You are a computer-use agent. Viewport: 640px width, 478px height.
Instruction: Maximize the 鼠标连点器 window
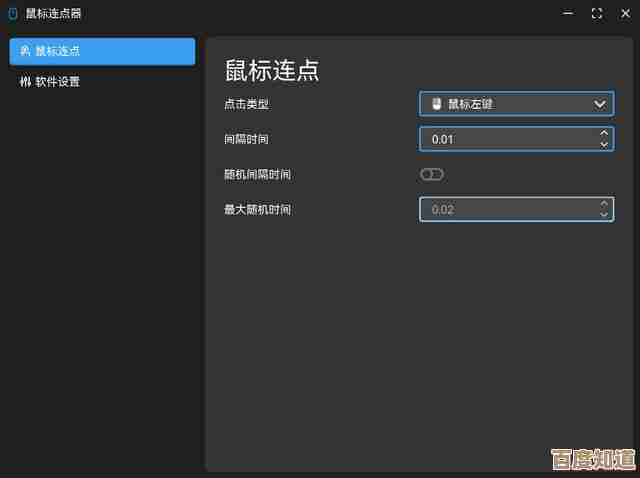[x=597, y=13]
